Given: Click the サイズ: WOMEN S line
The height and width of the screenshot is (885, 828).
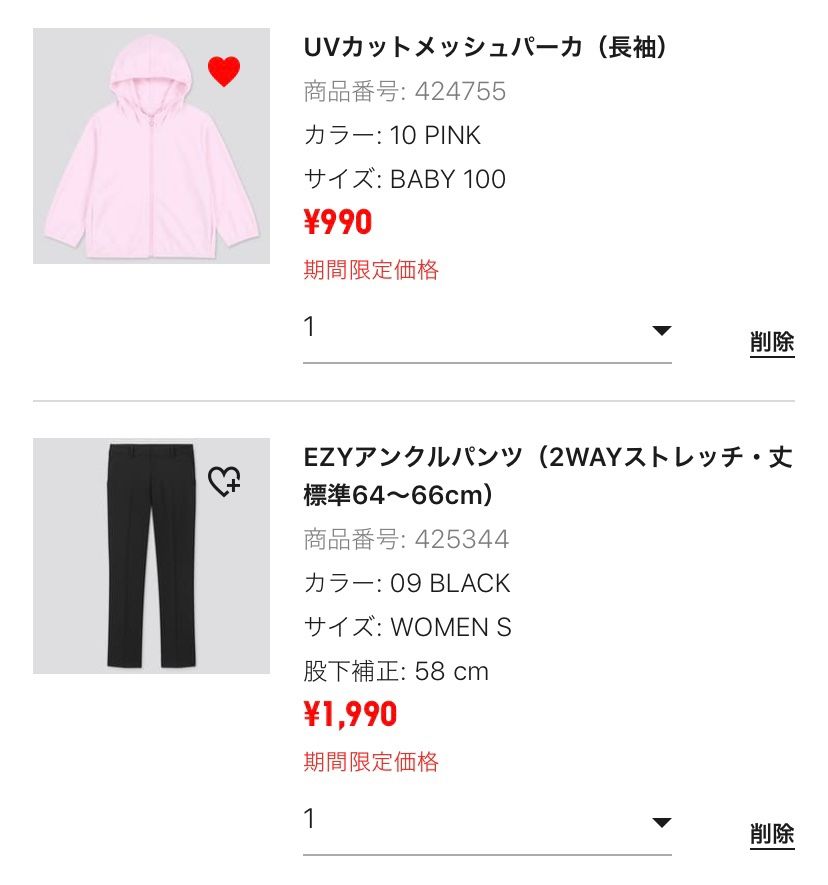Looking at the screenshot, I should pos(408,627).
